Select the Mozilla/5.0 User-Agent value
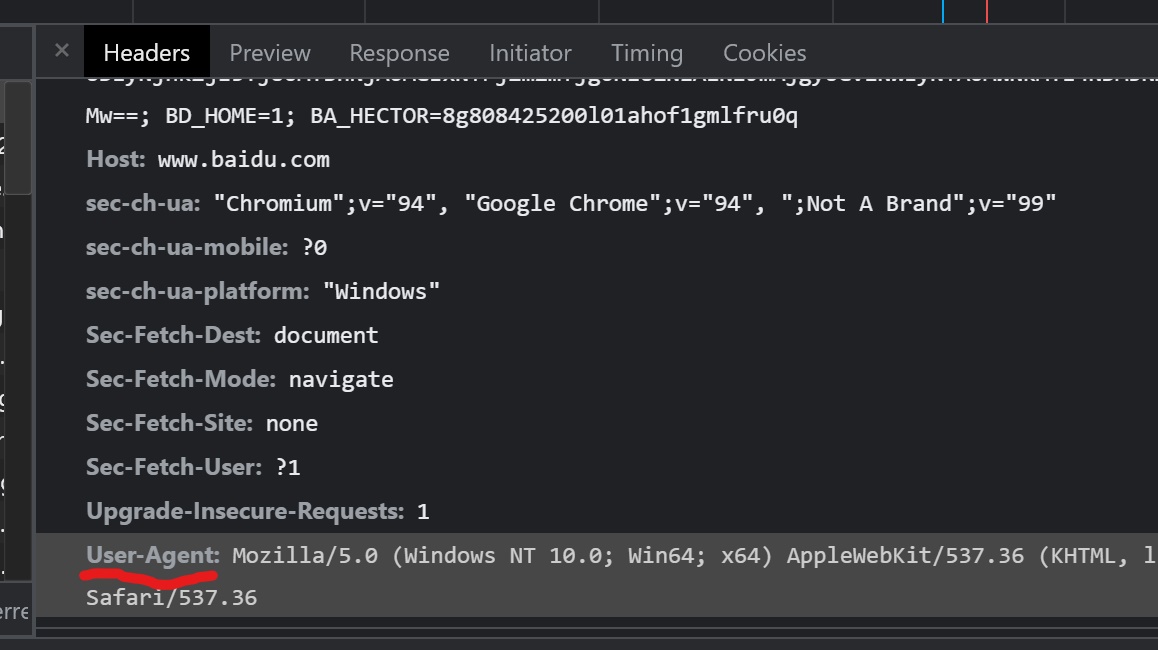1158x650 pixels. coord(694,555)
